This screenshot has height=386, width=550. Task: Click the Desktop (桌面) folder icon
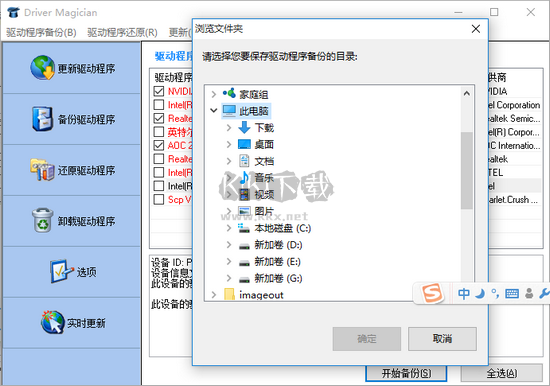pyautogui.click(x=244, y=144)
